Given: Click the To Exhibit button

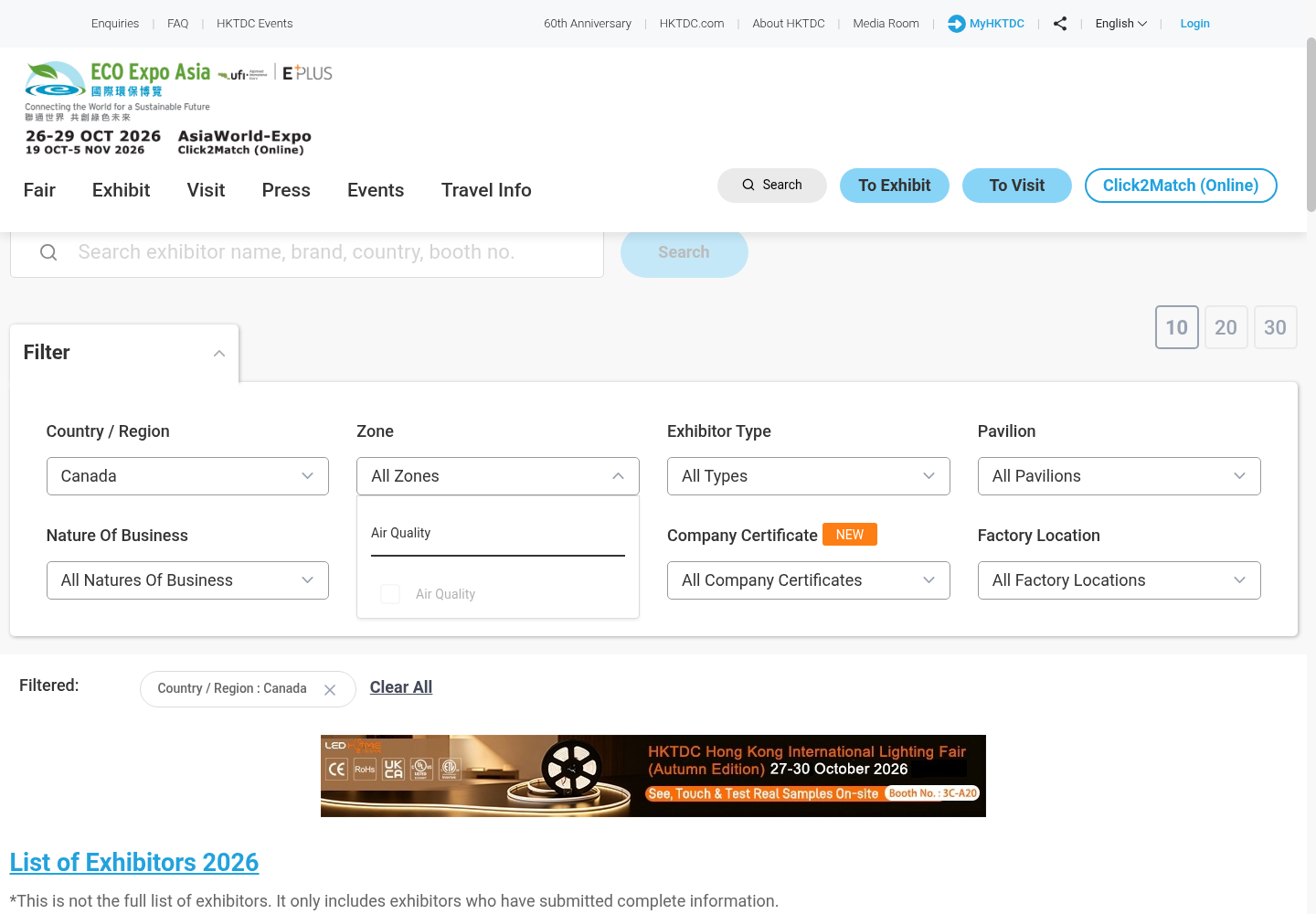Looking at the screenshot, I should click(895, 186).
